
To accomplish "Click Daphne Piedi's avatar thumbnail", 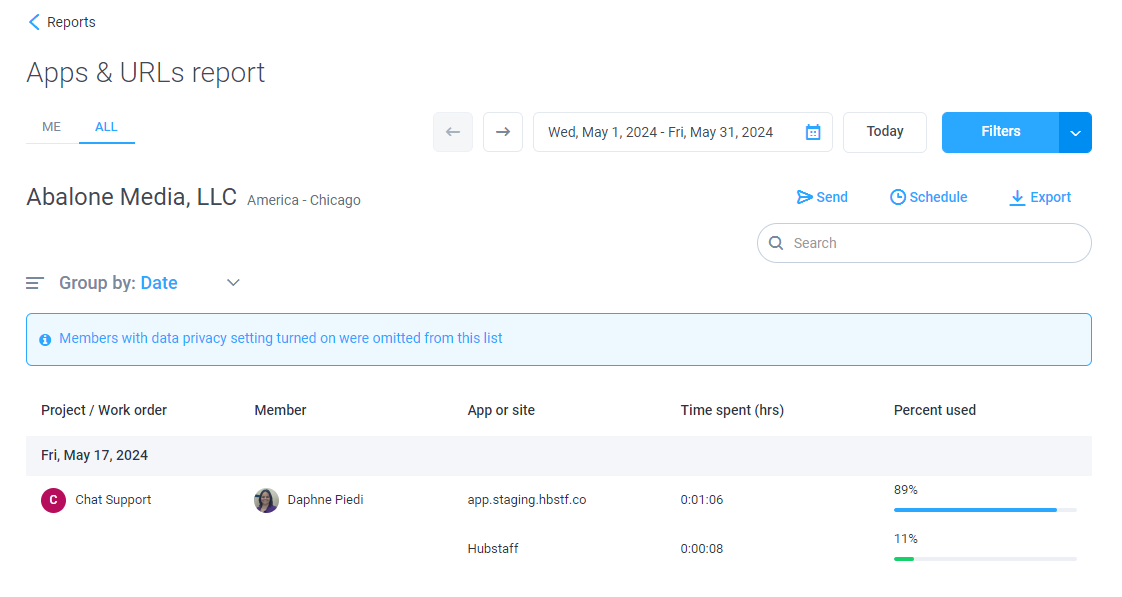I will tap(266, 500).
